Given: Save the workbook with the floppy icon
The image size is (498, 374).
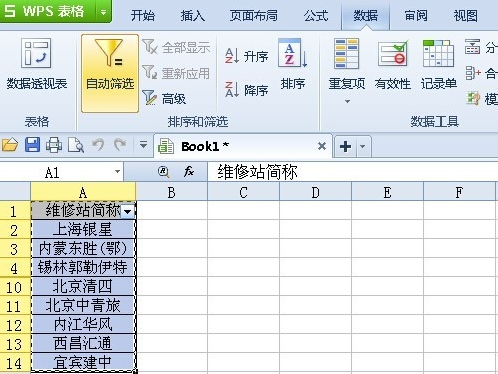Looking at the screenshot, I should [x=32, y=145].
